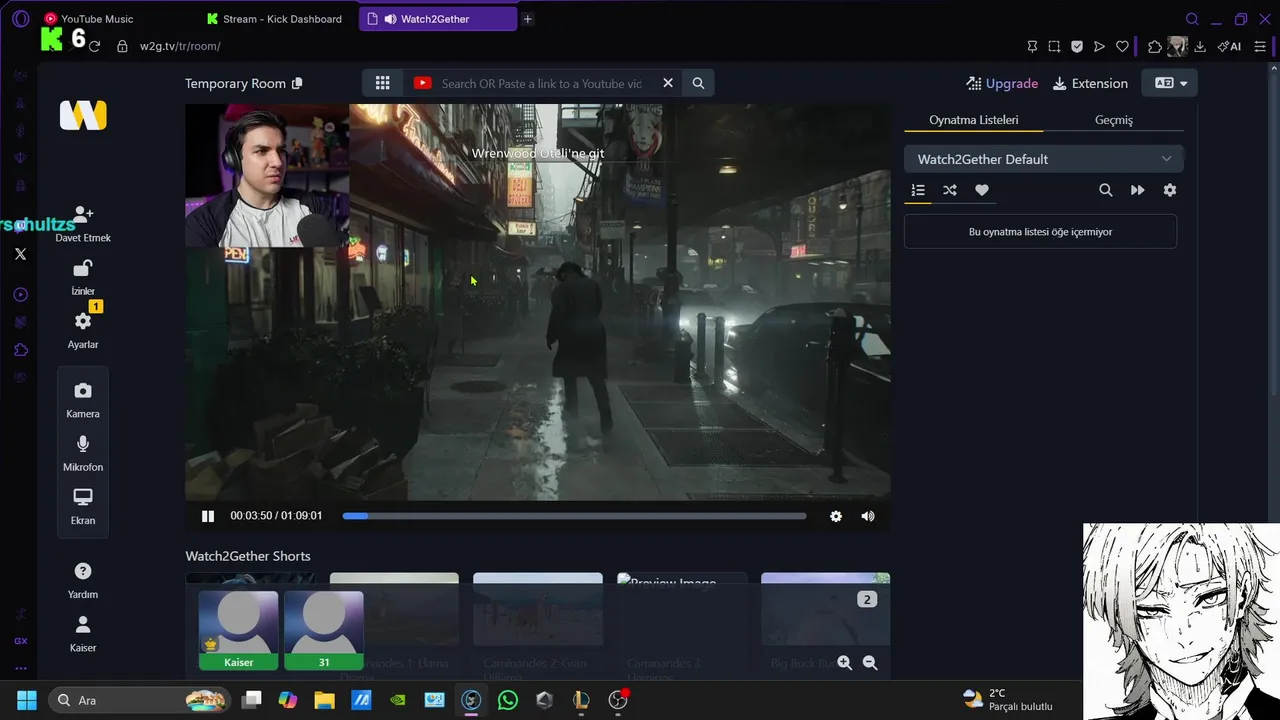Bookmark page with the heart icon
This screenshot has width=1280, height=720.
point(1122,46)
